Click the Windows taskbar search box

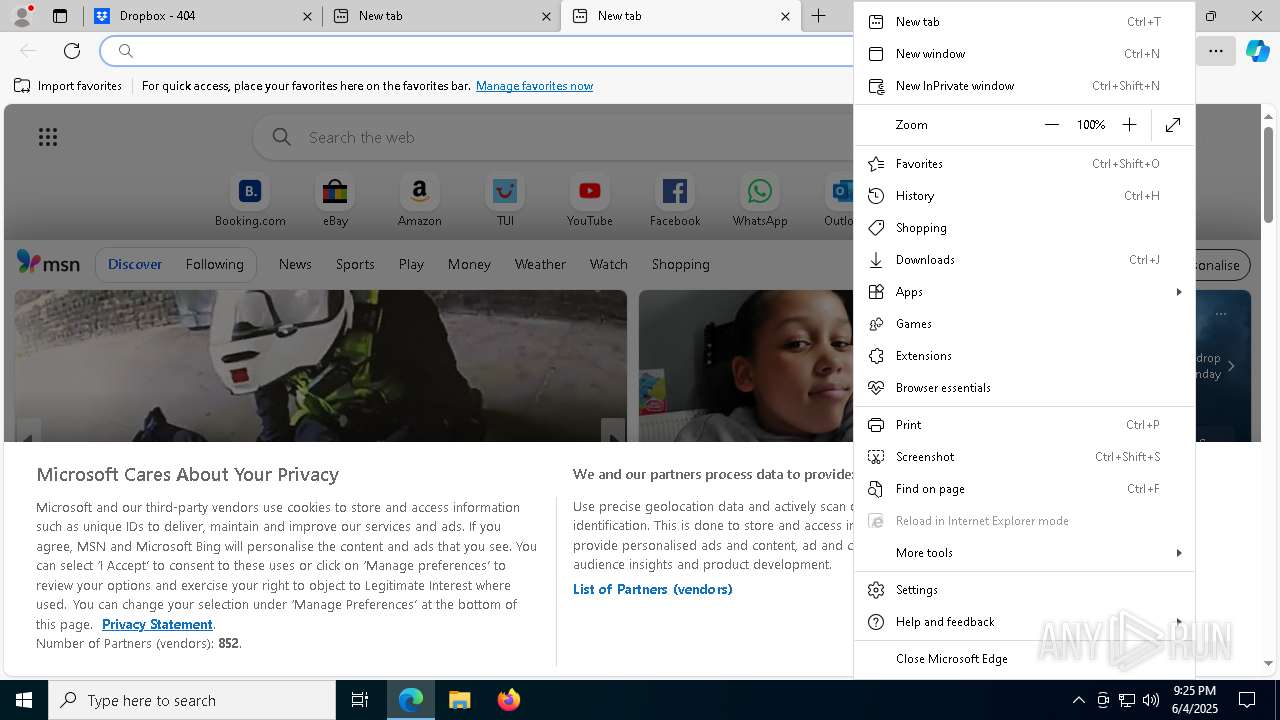point(192,700)
